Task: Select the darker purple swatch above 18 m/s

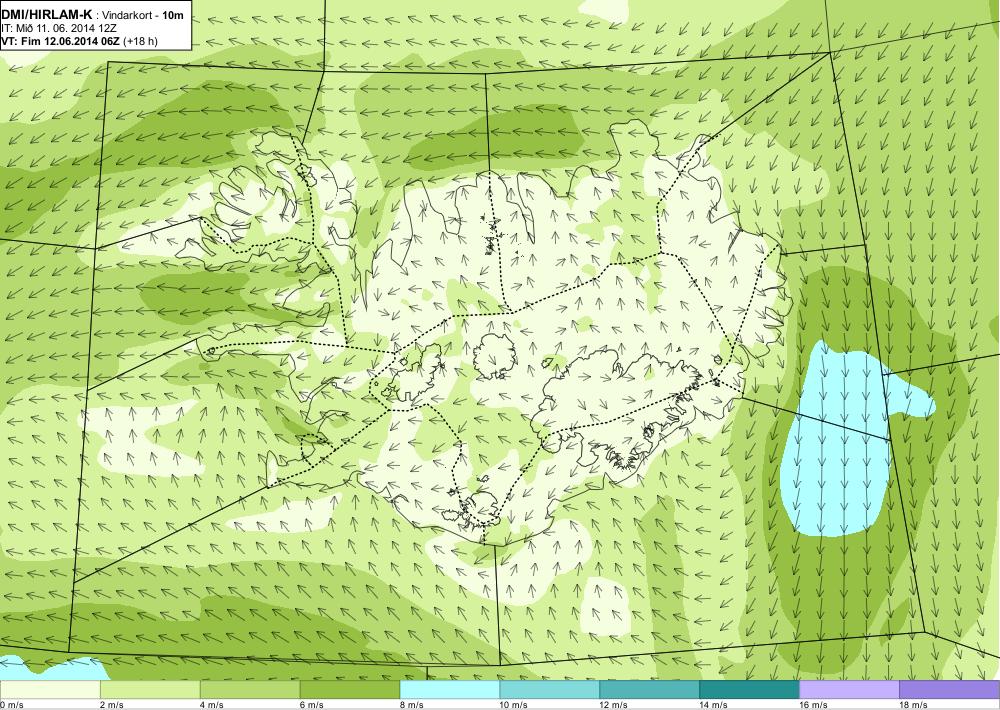Action: [949, 690]
